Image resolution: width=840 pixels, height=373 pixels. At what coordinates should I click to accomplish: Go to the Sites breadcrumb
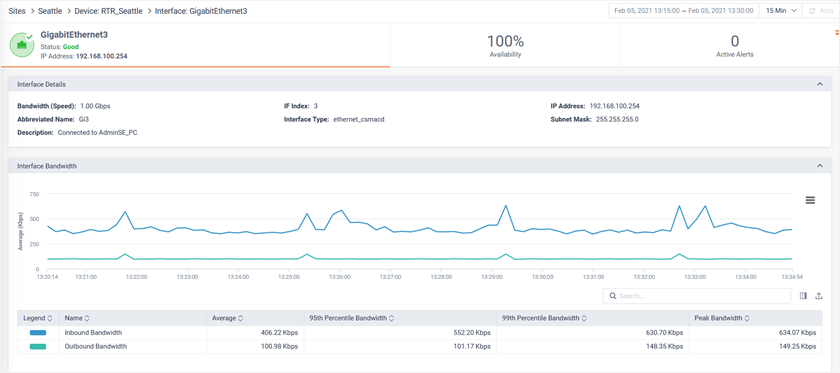point(17,11)
